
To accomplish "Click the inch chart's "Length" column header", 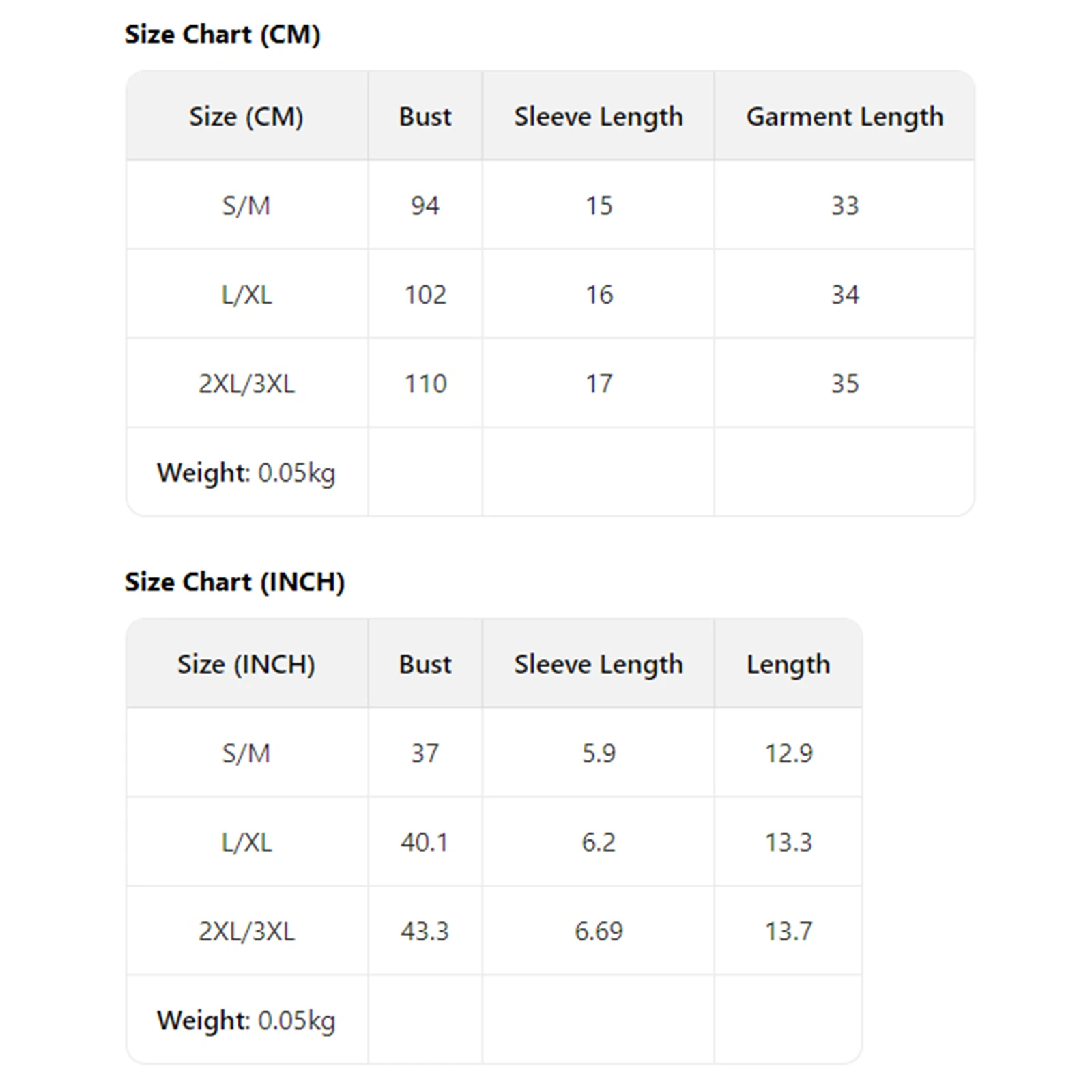I will [x=788, y=664].
